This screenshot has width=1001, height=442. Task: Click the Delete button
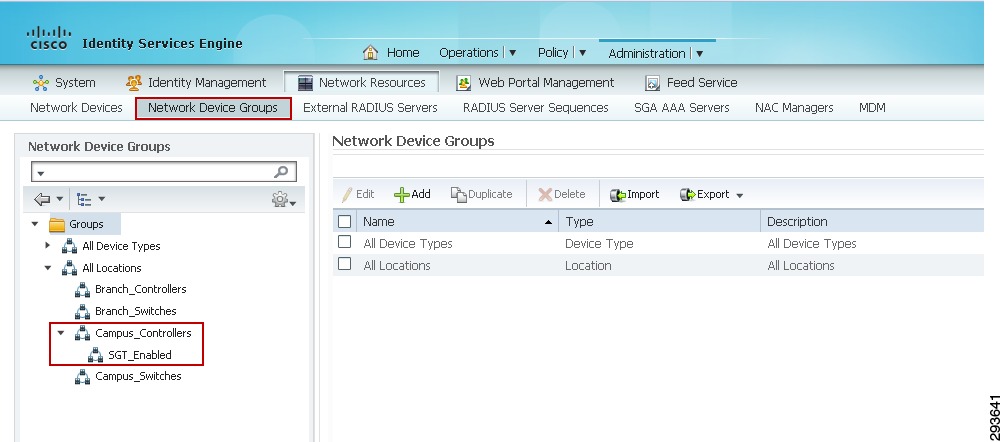point(562,194)
